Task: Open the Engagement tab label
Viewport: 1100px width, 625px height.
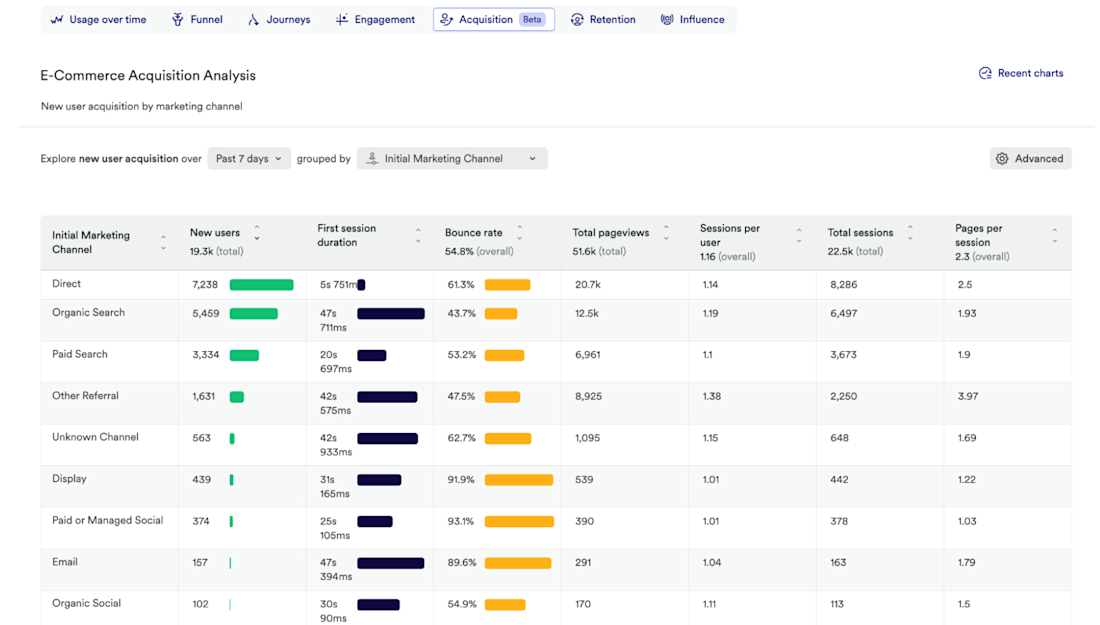Action: tap(384, 20)
